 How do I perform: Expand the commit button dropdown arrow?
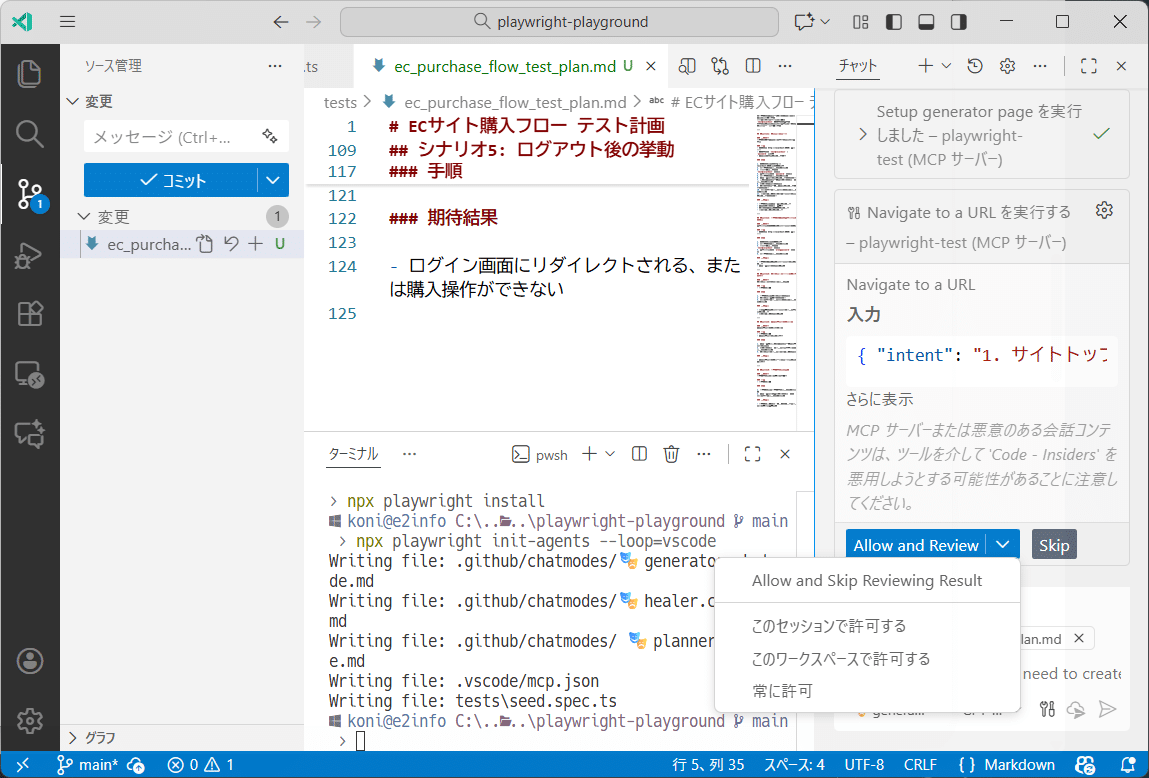tap(273, 180)
